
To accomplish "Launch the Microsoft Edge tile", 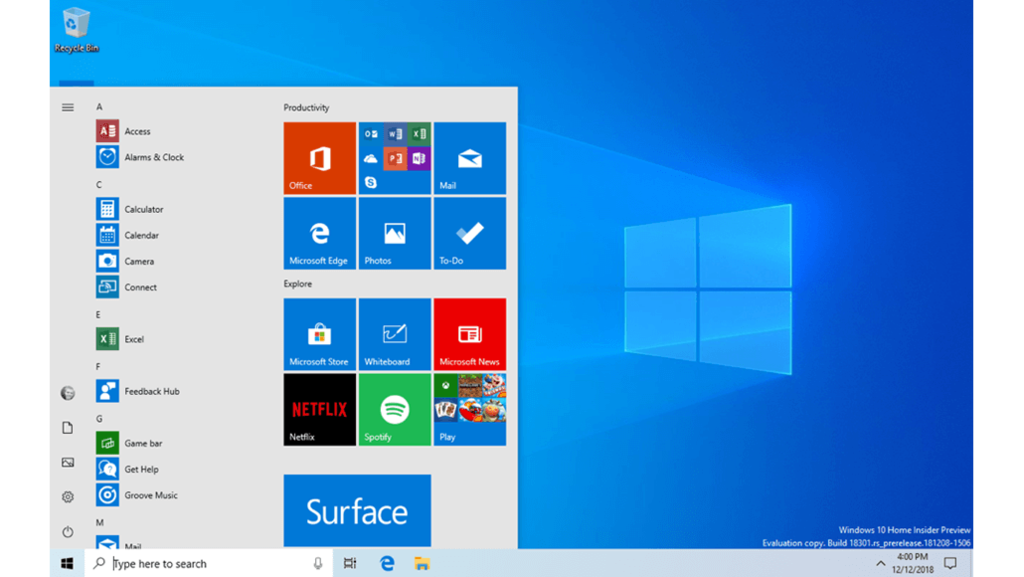I will click(x=319, y=233).
